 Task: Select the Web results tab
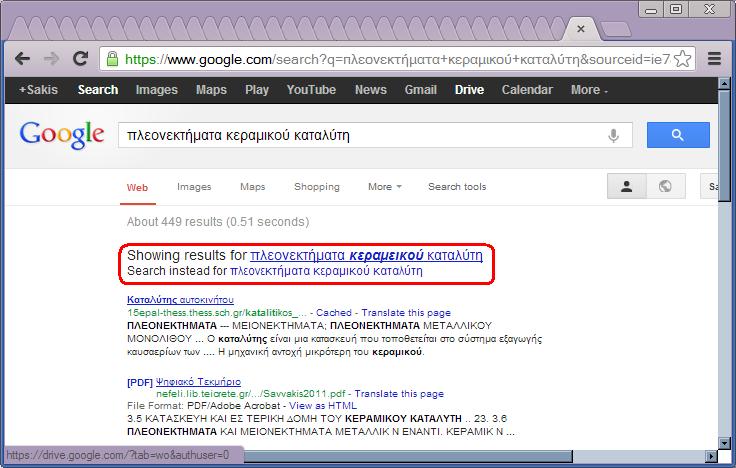[137, 187]
